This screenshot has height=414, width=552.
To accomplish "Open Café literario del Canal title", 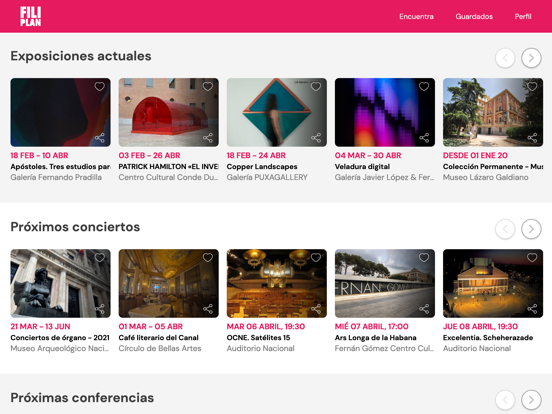I will [158, 338].
